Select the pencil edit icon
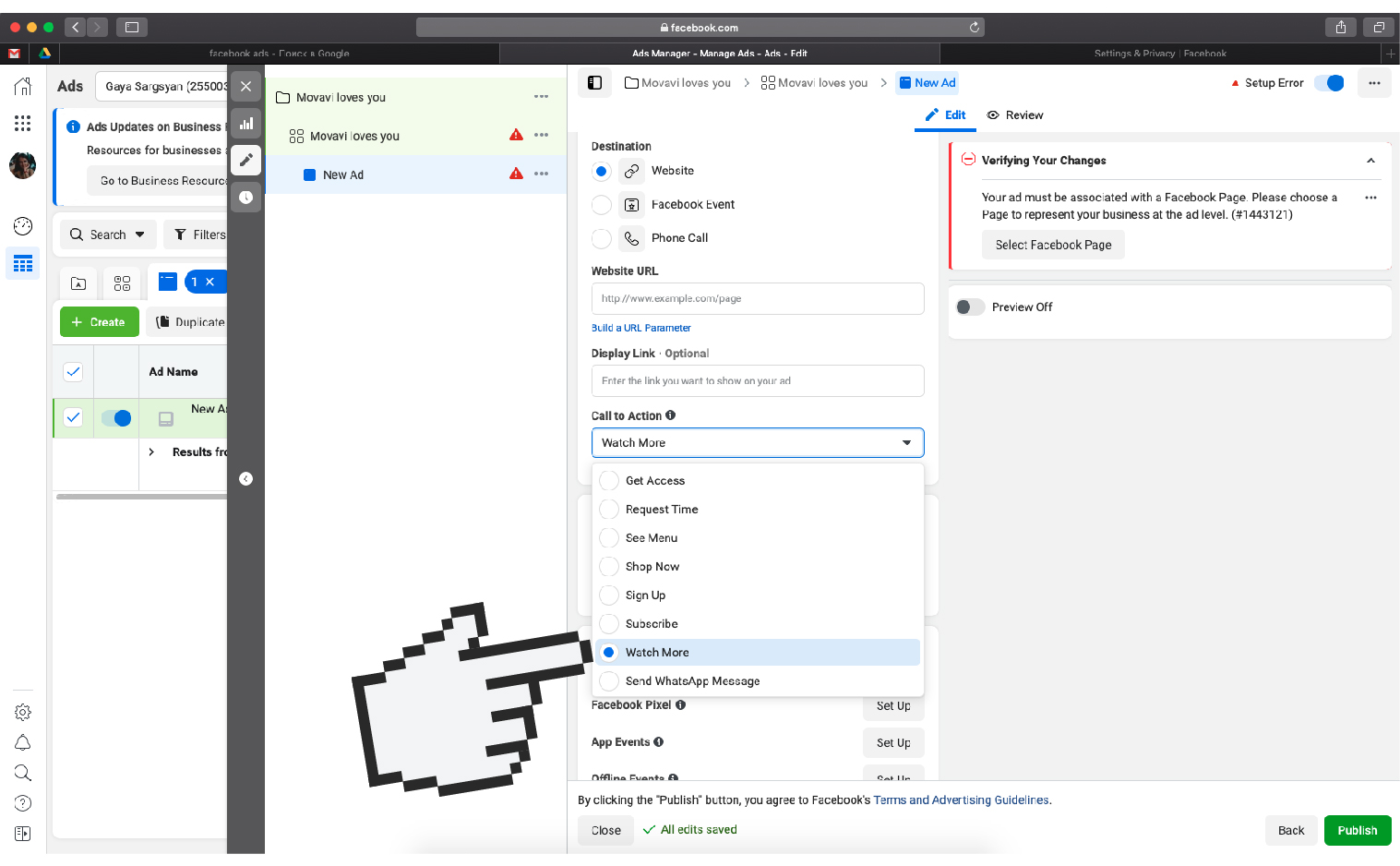Screen dimensions: 1400x866 [x=245, y=160]
